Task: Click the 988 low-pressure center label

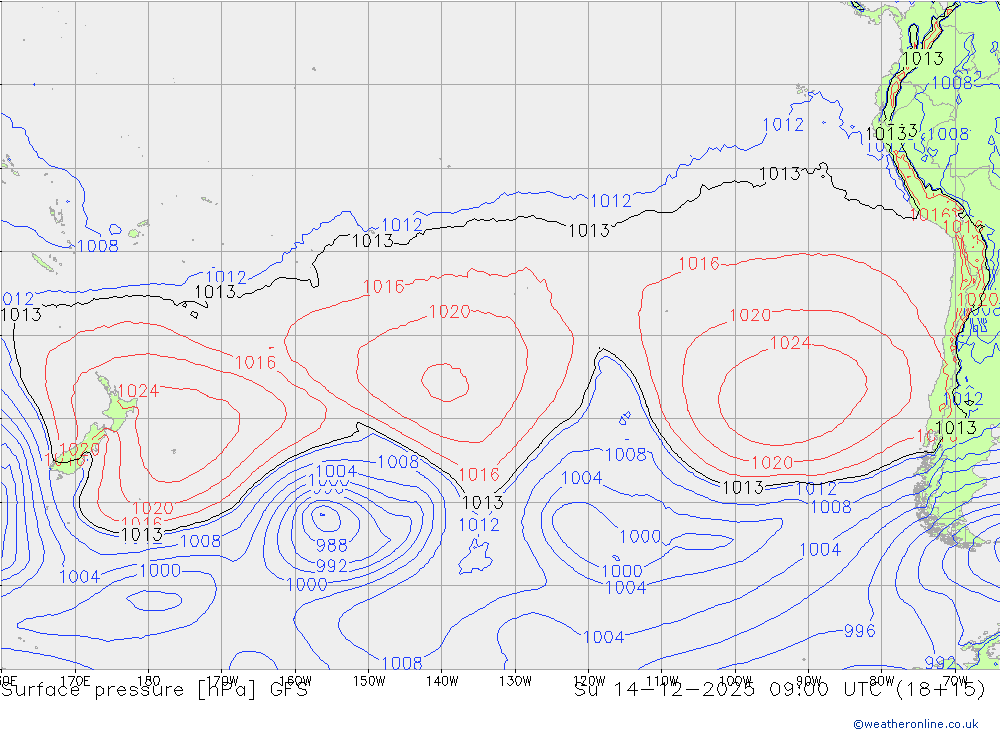Action: click(x=332, y=545)
